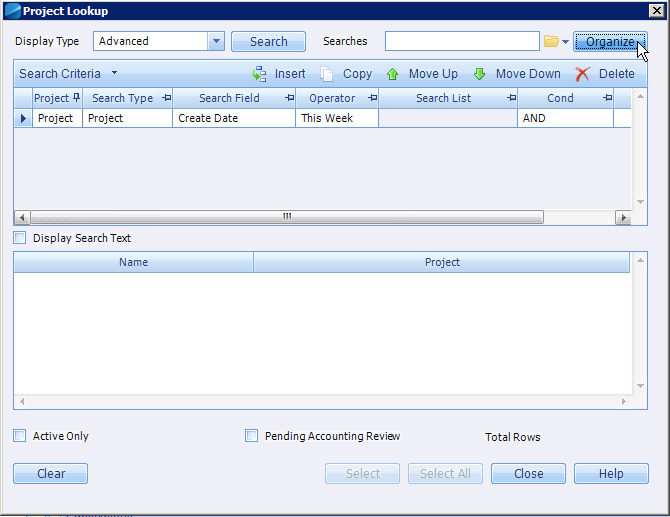
Task: Click the red X Delete icon
Action: pos(582,74)
